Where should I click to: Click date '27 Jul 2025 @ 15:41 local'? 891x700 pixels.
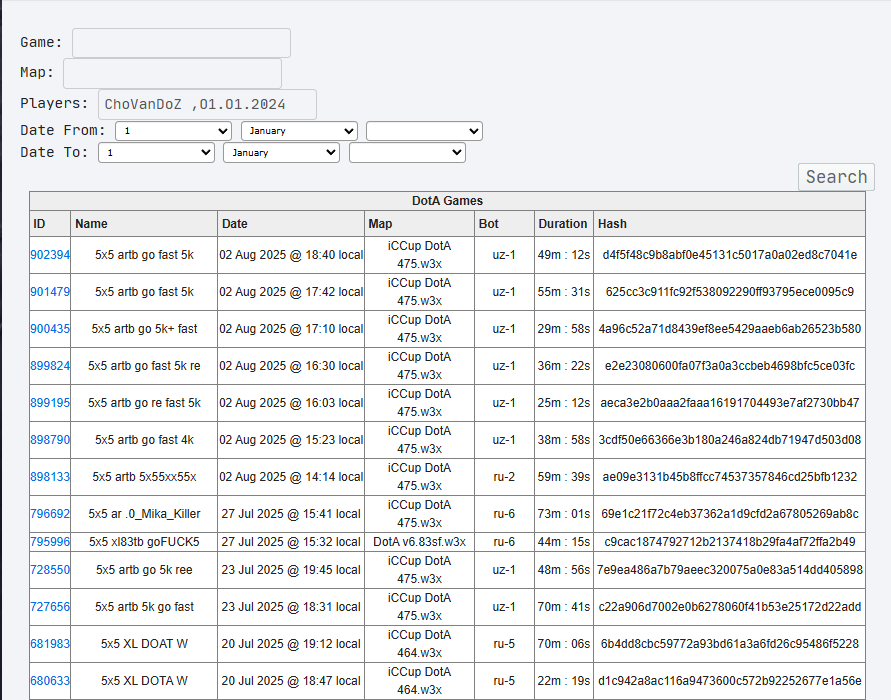pyautogui.click(x=291, y=513)
